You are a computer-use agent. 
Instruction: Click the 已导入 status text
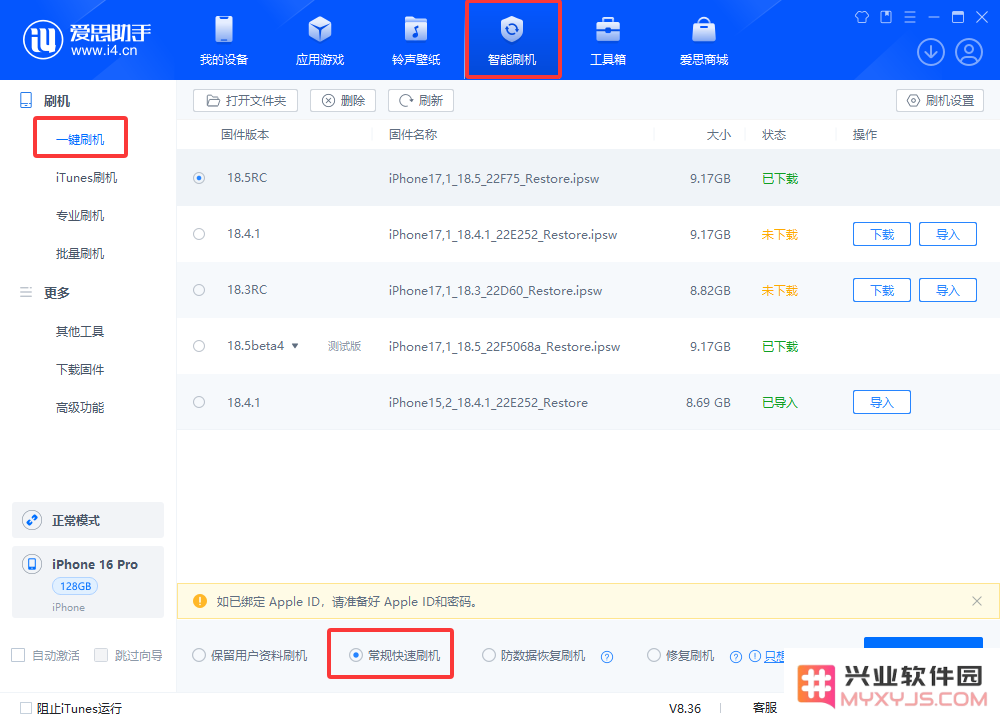point(780,402)
